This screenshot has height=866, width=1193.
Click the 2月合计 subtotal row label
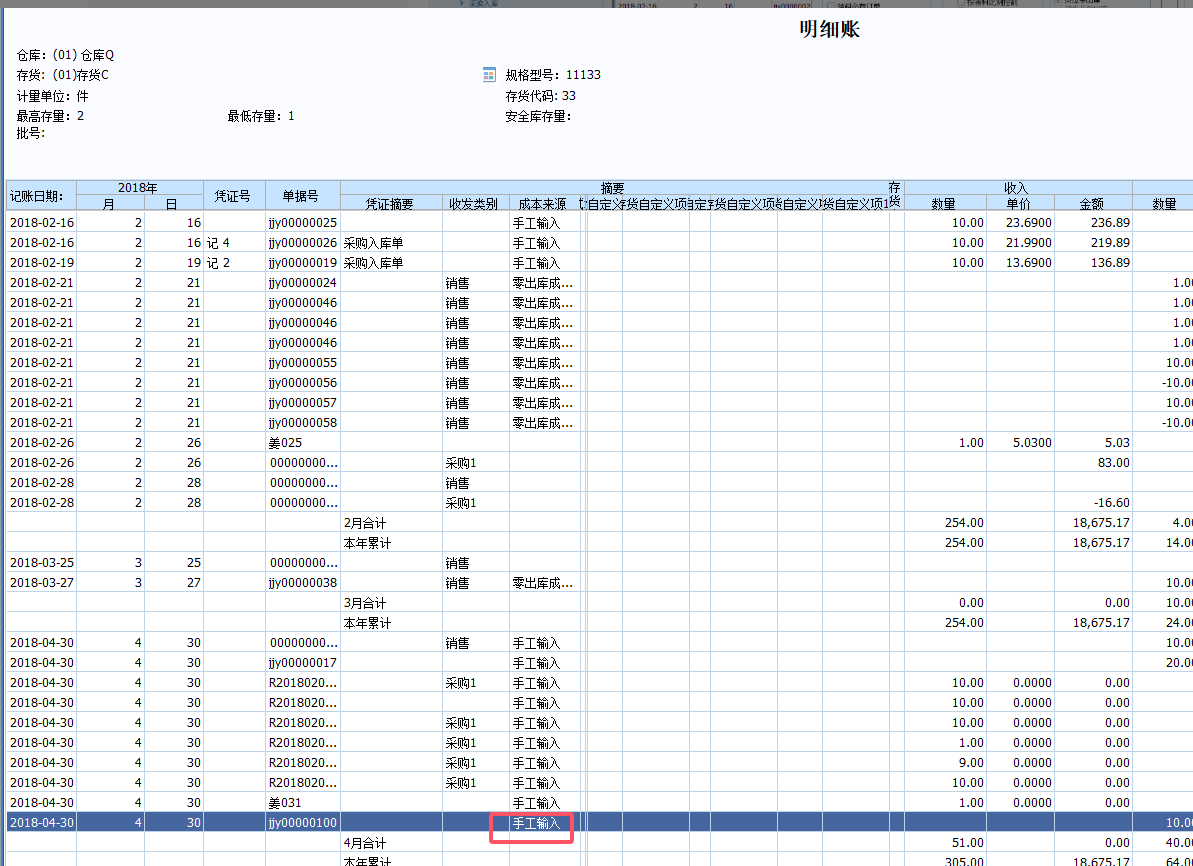click(365, 522)
